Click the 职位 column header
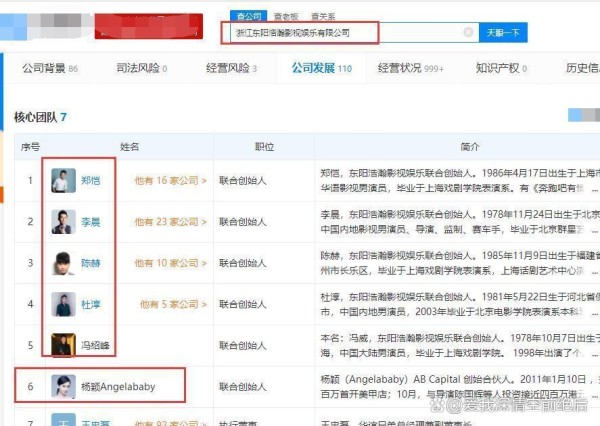This screenshot has height=426, width=600. tap(264, 147)
